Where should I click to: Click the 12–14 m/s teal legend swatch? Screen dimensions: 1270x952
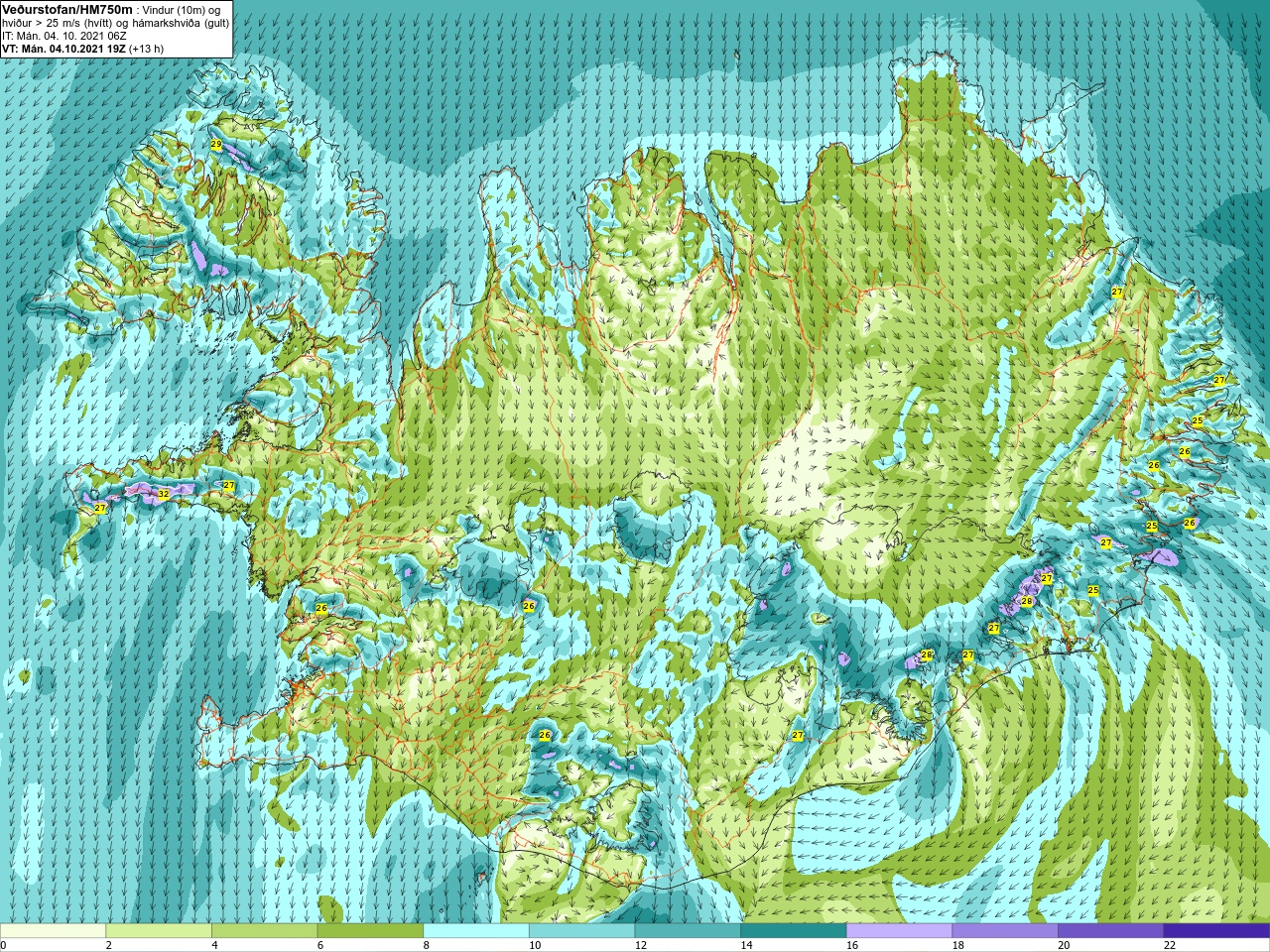coord(688,931)
